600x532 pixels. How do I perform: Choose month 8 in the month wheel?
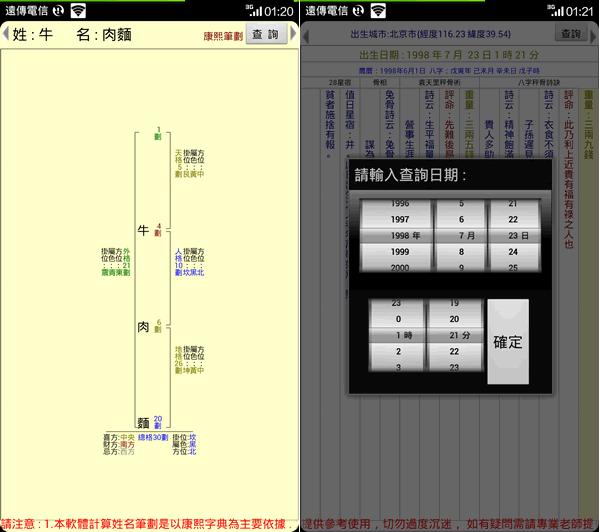click(x=461, y=252)
